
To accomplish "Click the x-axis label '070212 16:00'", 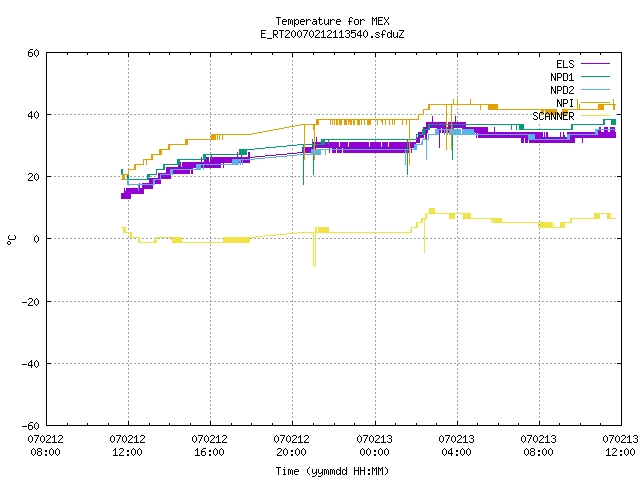I will 209,446.
